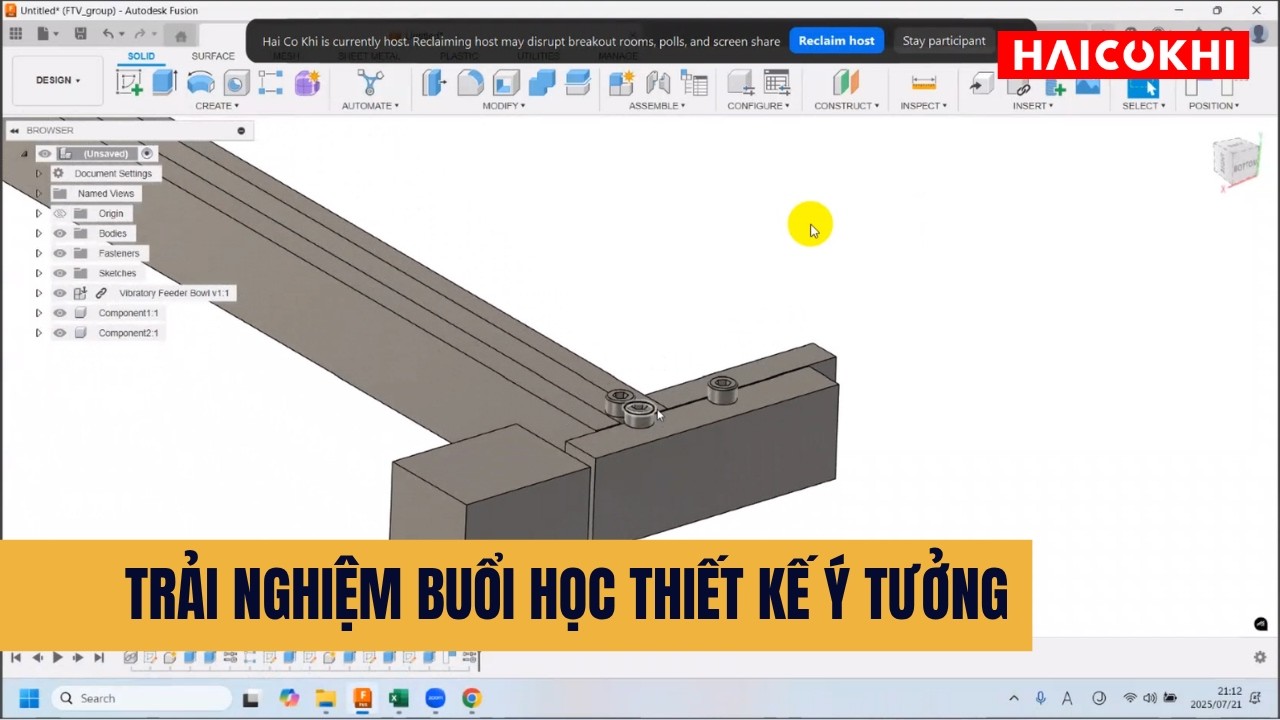Click the Save icon in top bar
Viewport: 1280px width, 720px height.
[x=80, y=34]
